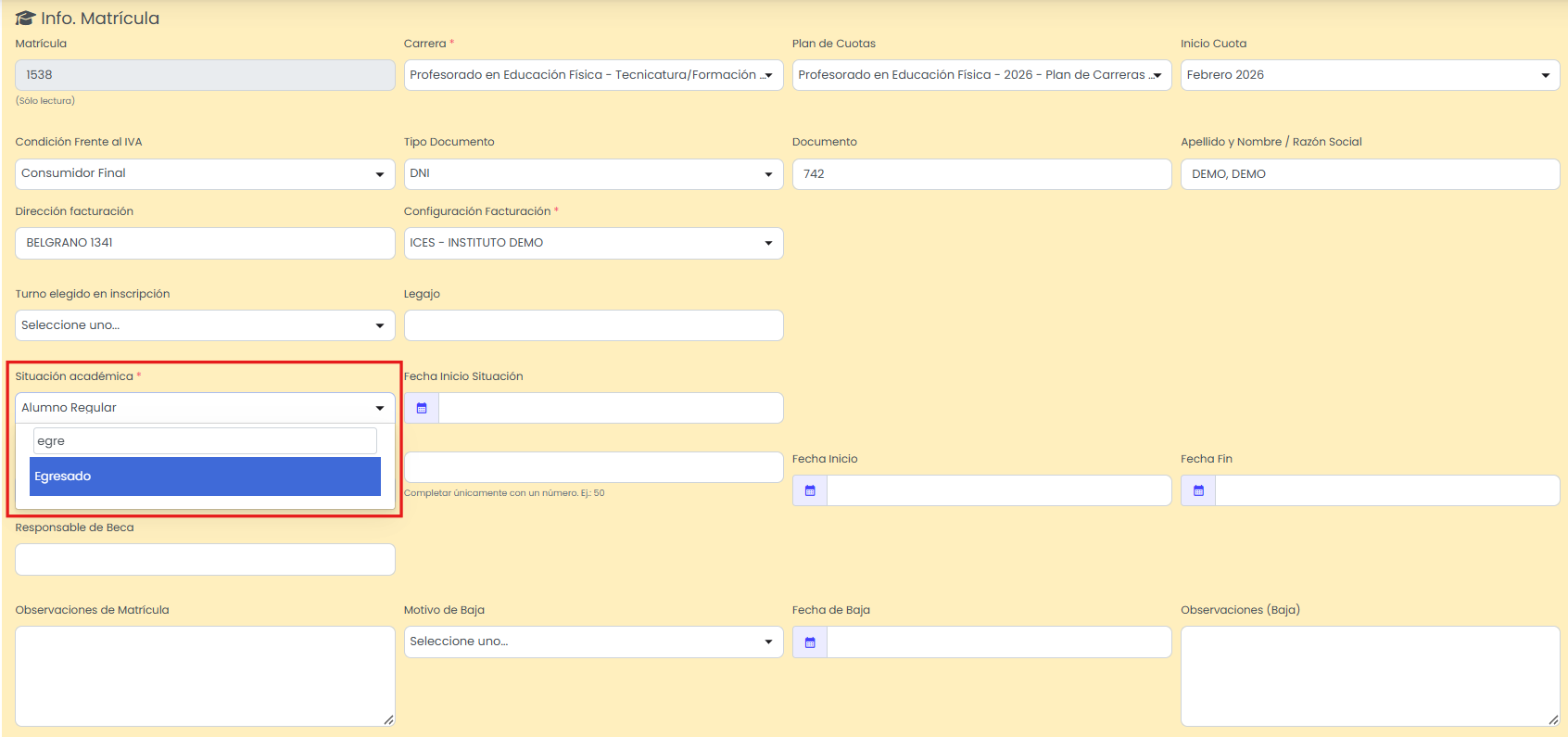Expand the Turno elegido en inscripción dropdown
The image size is (1568, 737).
click(x=205, y=325)
